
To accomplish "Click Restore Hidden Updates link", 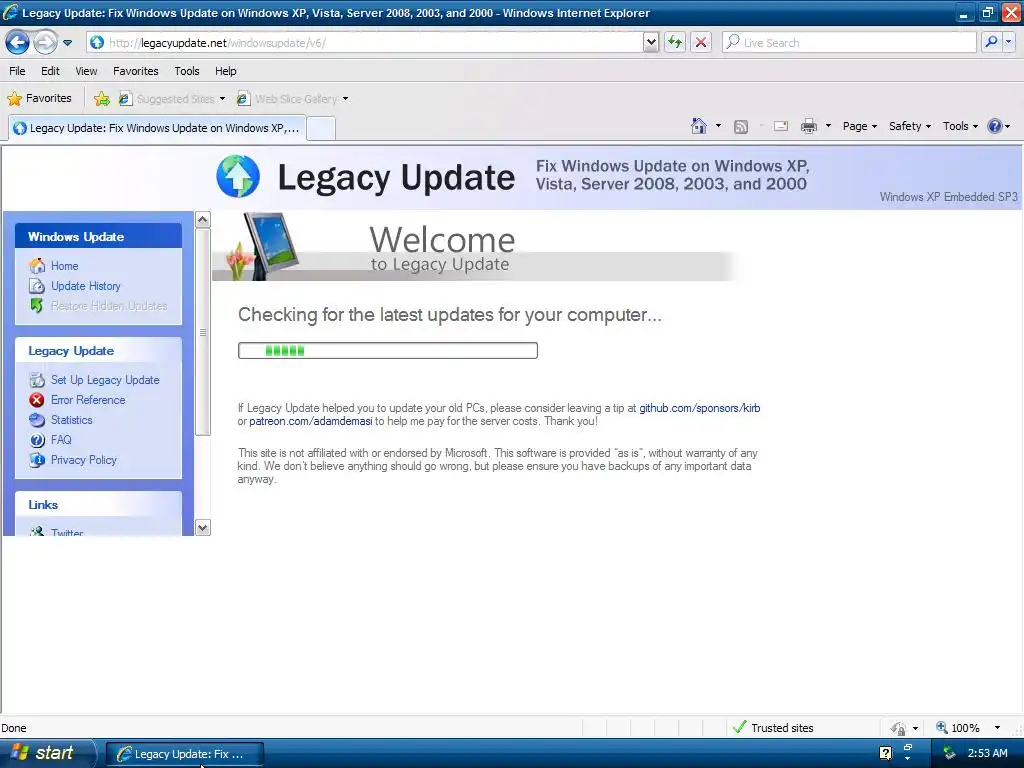I will click(109, 306).
